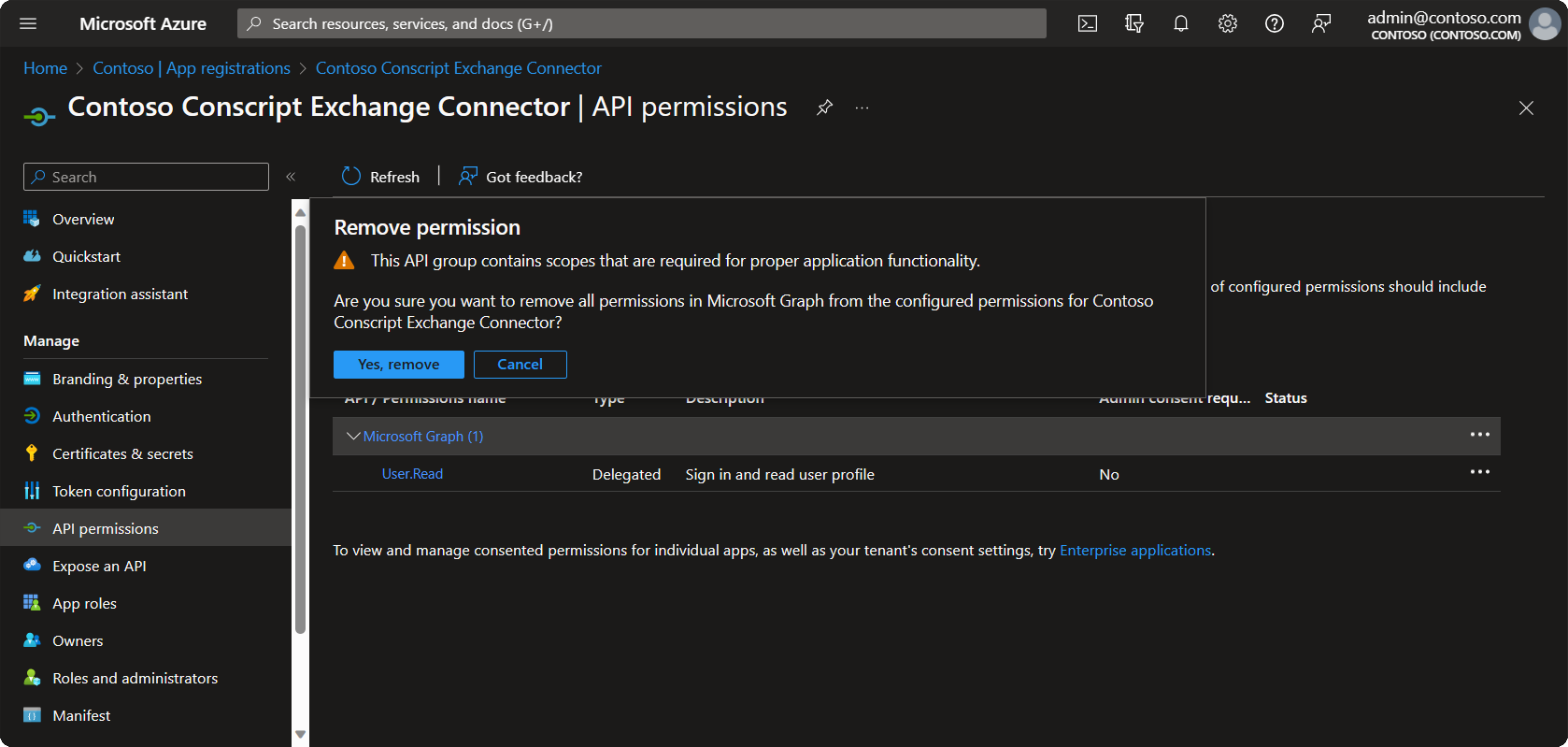1568x747 pixels.
Task: Open the portal hamburger menu
Action: coord(28,23)
